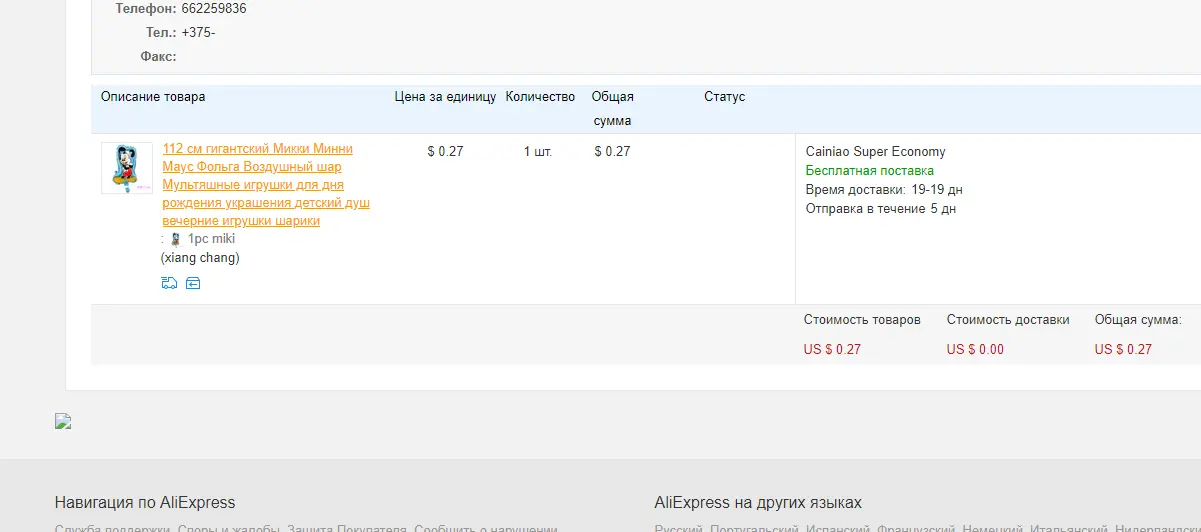Click the 'Cainiao Super Economy' shipping text

pos(875,152)
